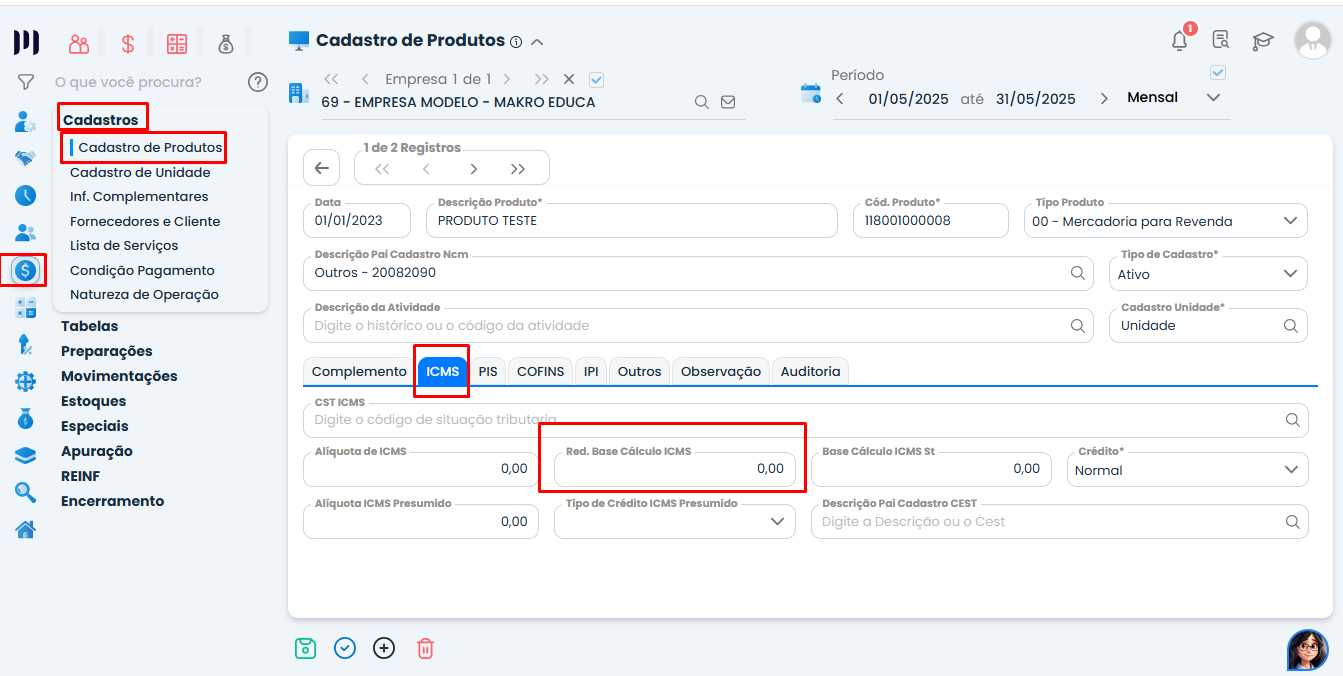
Task: Open the help question mark icon
Action: [258, 82]
